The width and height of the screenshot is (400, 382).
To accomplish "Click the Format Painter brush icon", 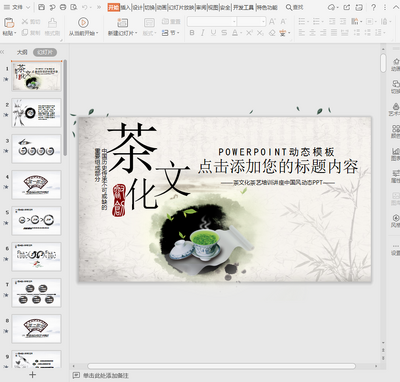I will click(x=52, y=23).
